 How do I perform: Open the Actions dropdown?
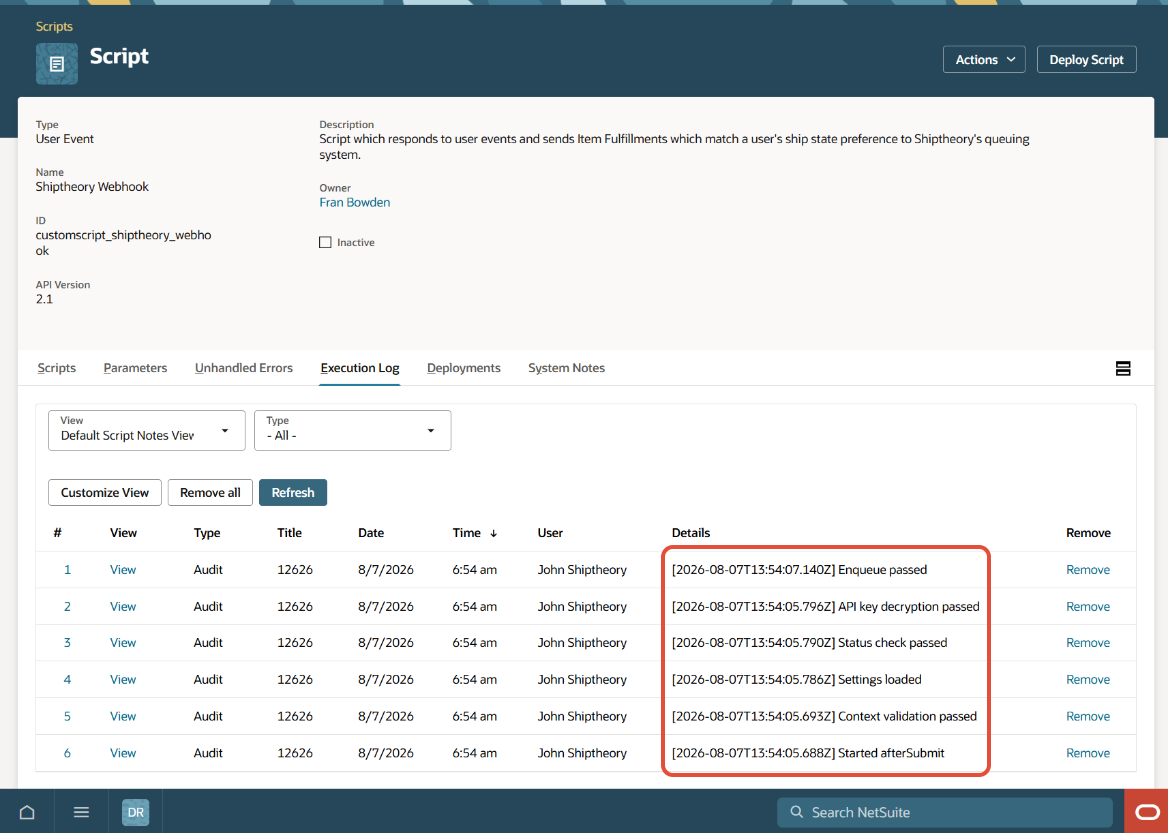coord(984,60)
